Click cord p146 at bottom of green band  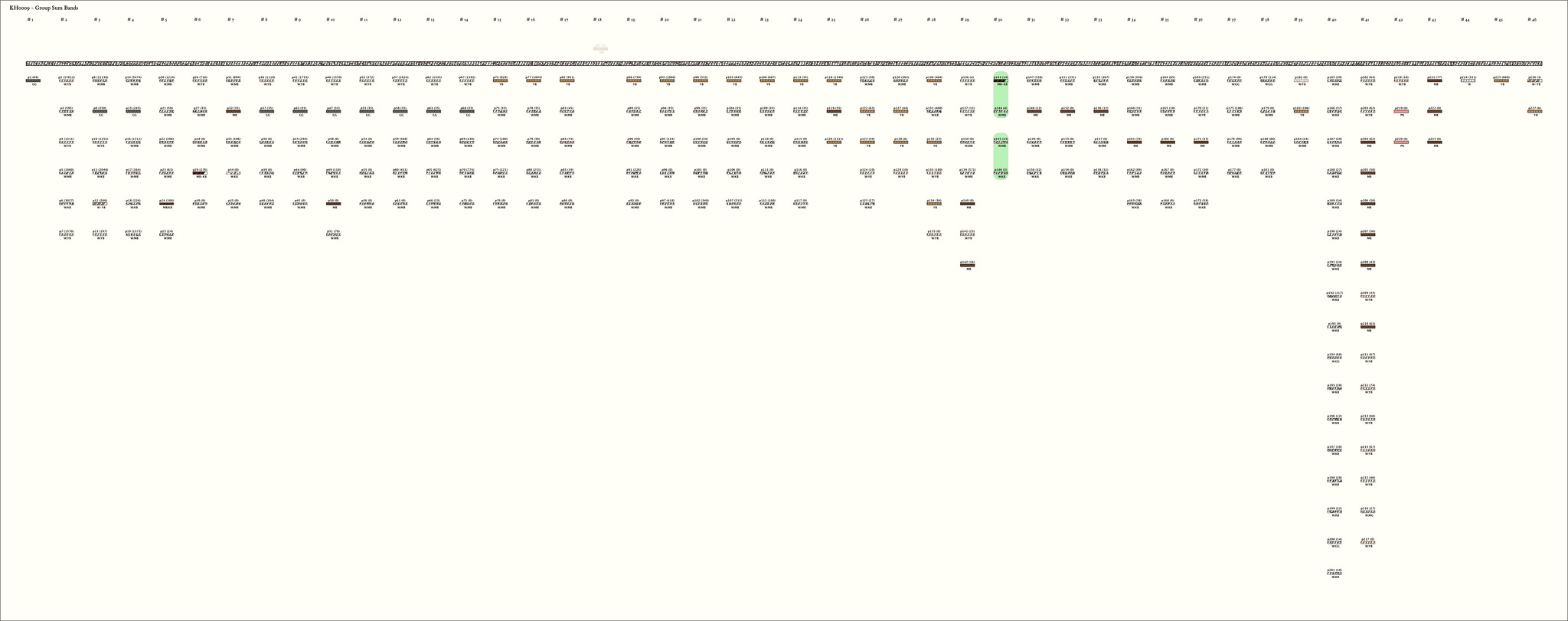(1001, 173)
